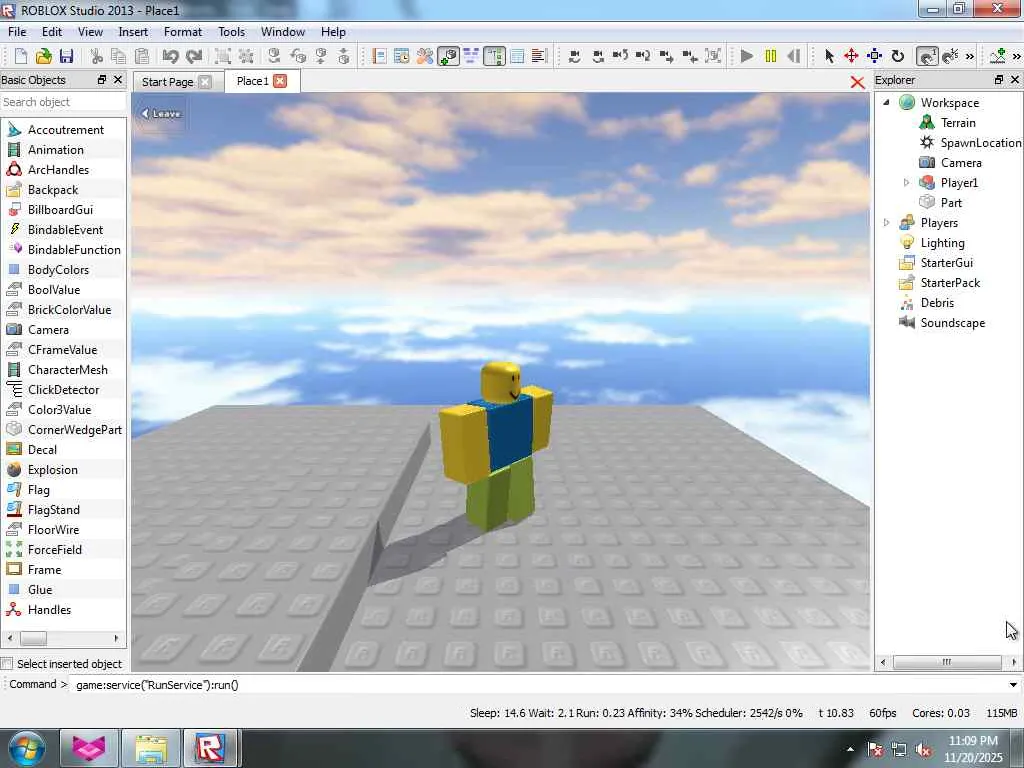The image size is (1024, 768).
Task: Toggle the one-fifth stud grid snap icon
Action: [950, 56]
